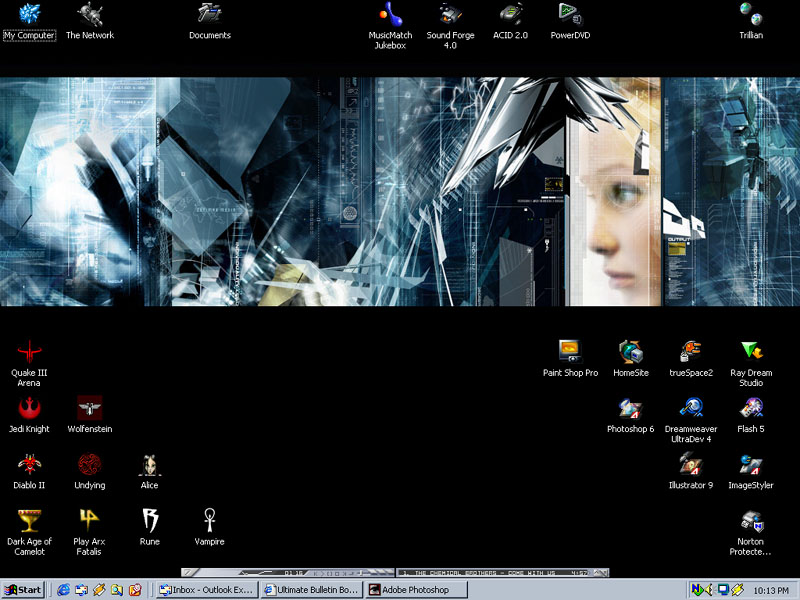800x600 pixels.
Task: Open the Sound Forge 4.0 shortcut
Action: point(450,26)
